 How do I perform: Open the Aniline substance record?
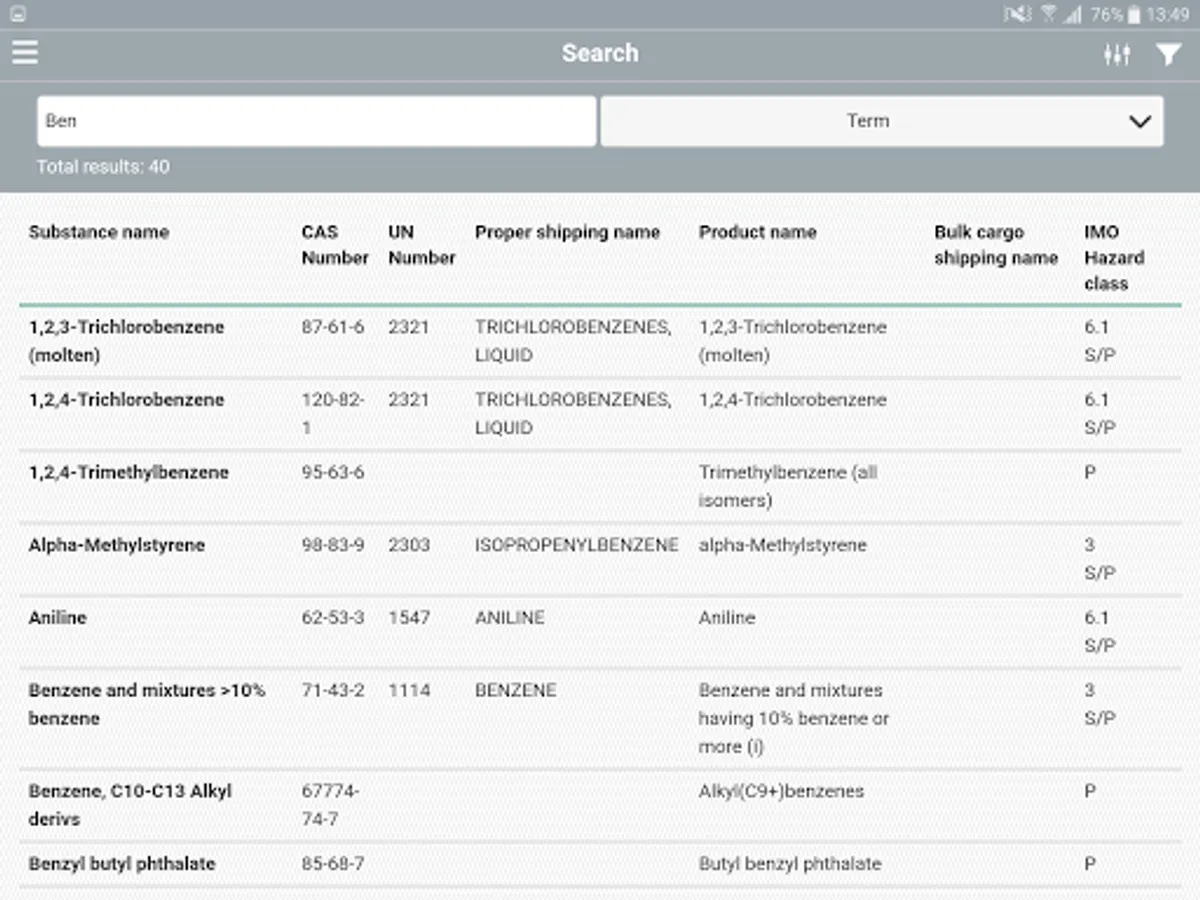click(58, 618)
